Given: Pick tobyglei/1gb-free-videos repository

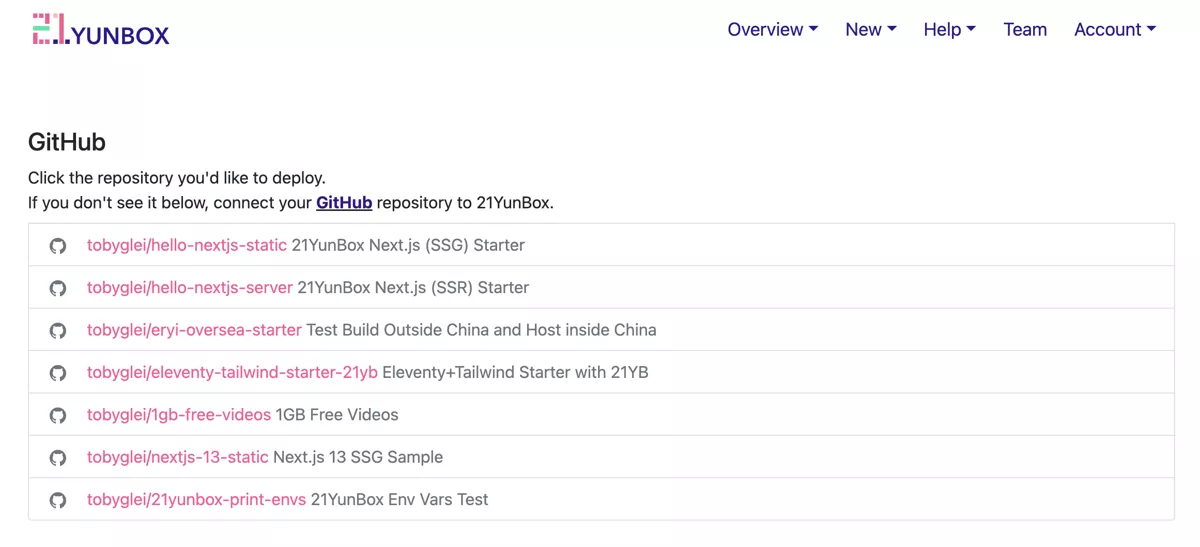Looking at the screenshot, I should (x=179, y=414).
